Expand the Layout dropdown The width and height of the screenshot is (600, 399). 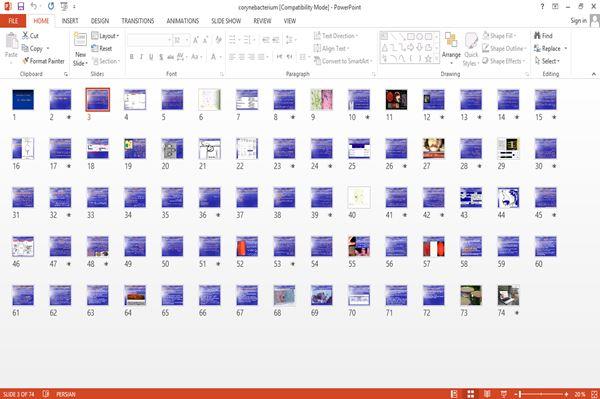105,36
